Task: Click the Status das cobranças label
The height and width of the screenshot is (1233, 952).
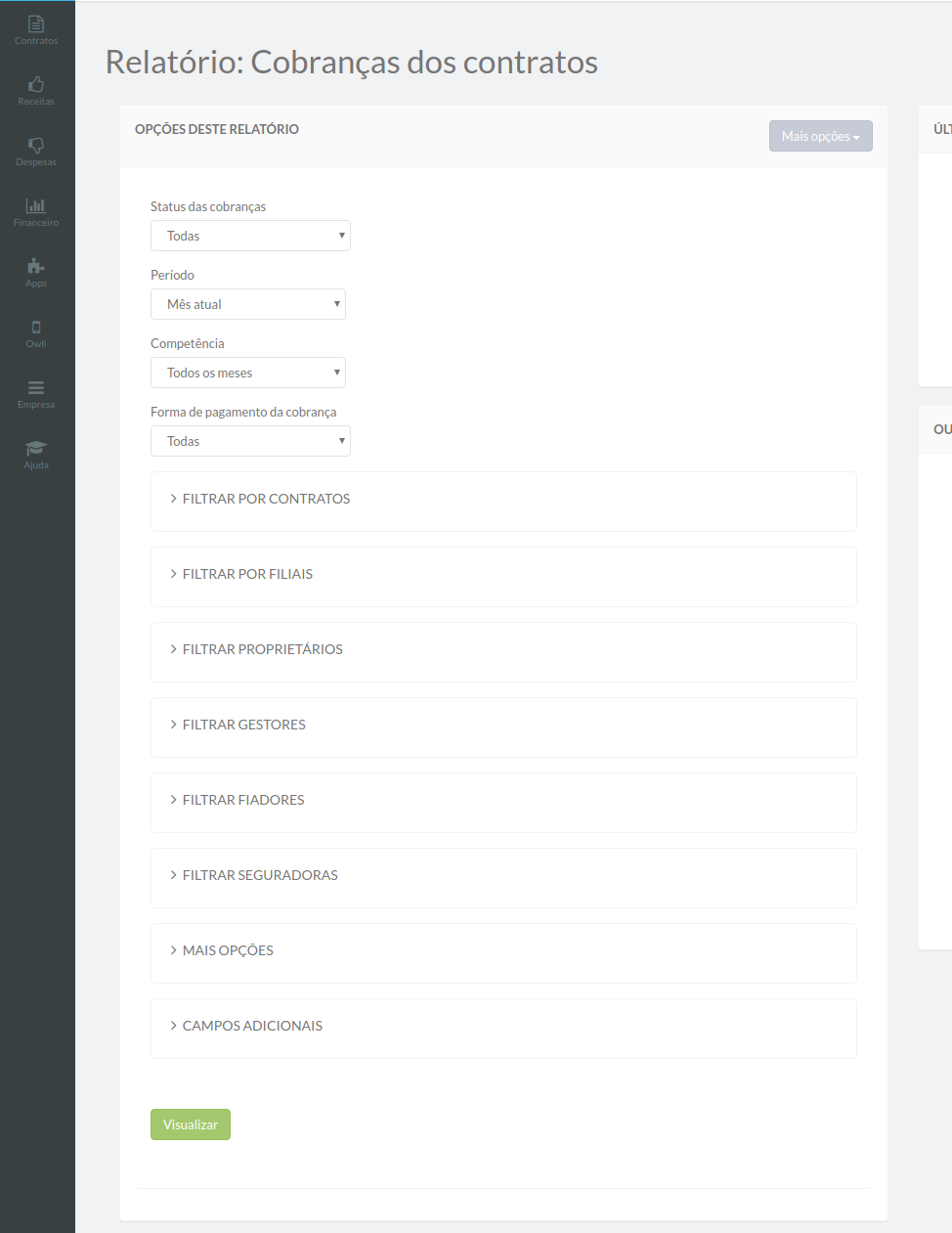Action: pyautogui.click(x=208, y=206)
